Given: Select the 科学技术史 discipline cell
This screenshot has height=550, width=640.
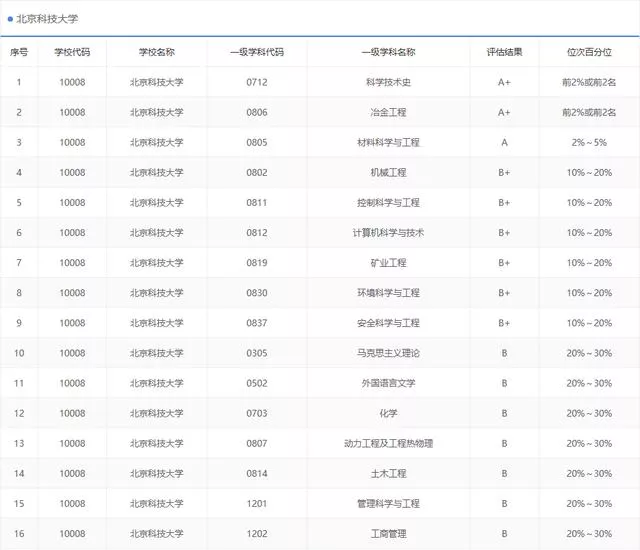Looking at the screenshot, I should [x=388, y=82].
